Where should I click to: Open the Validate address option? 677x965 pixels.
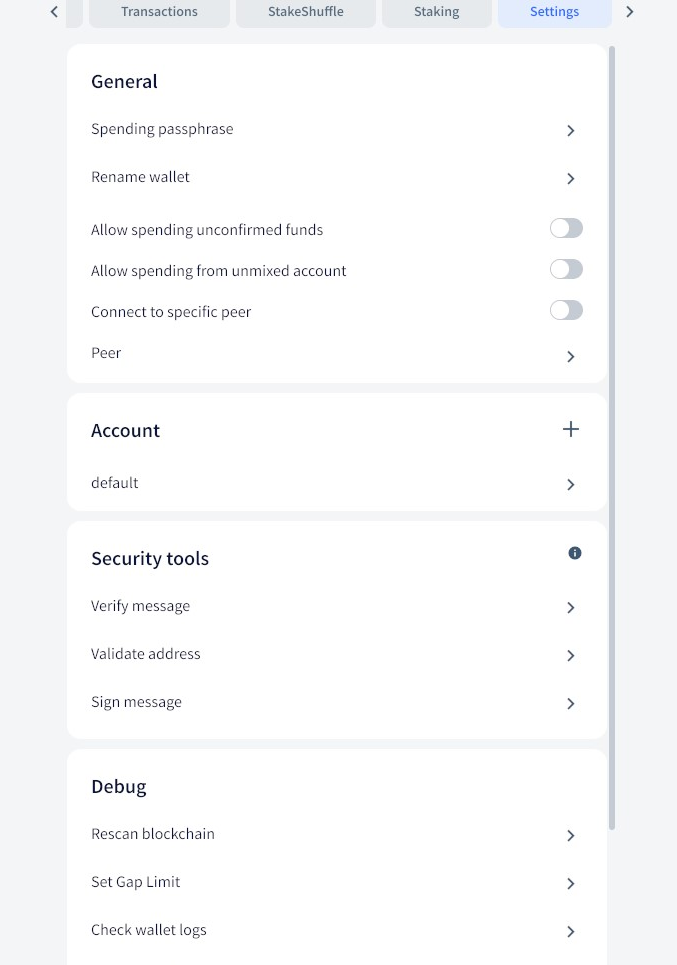[146, 654]
